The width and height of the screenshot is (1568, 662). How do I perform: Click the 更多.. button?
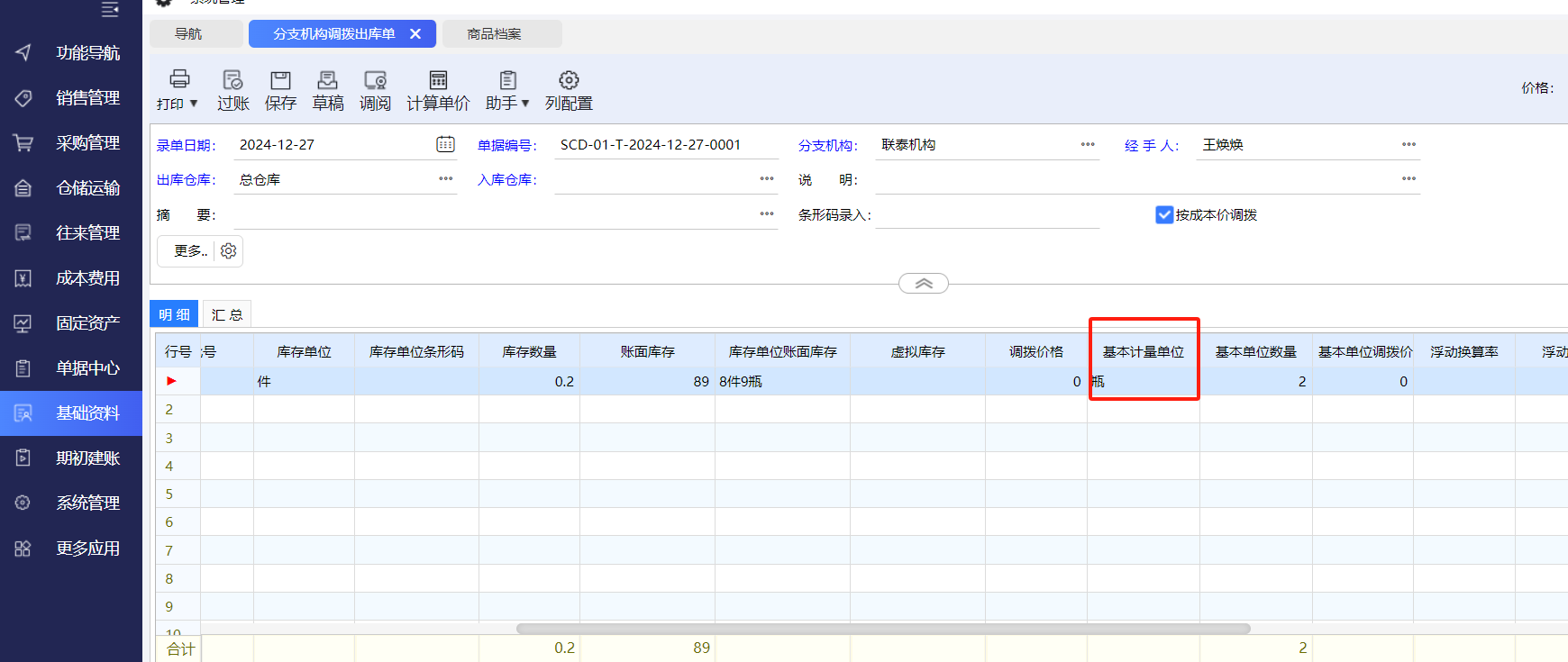[x=190, y=251]
